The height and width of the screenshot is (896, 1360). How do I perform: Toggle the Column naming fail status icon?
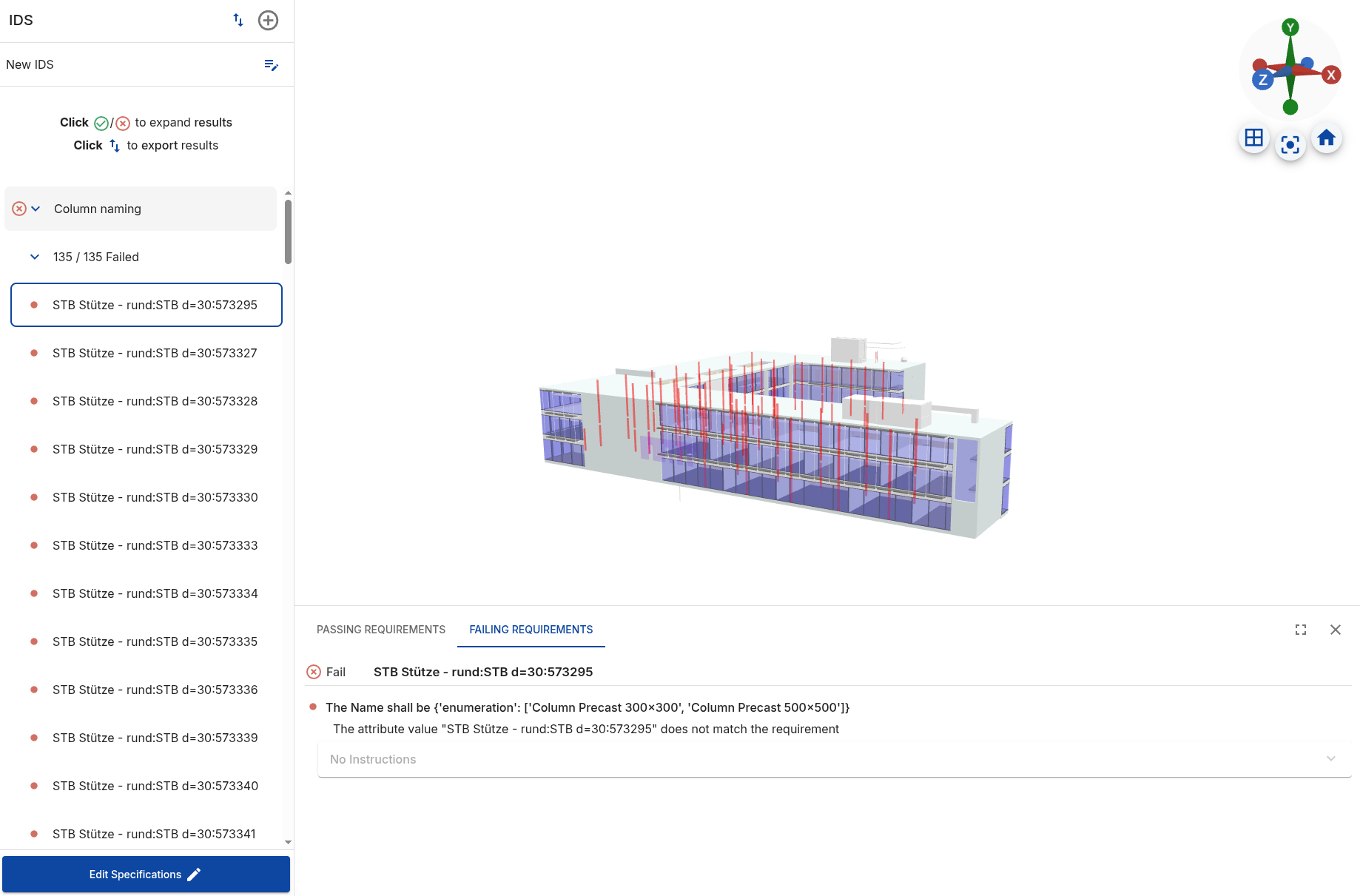coord(19,209)
